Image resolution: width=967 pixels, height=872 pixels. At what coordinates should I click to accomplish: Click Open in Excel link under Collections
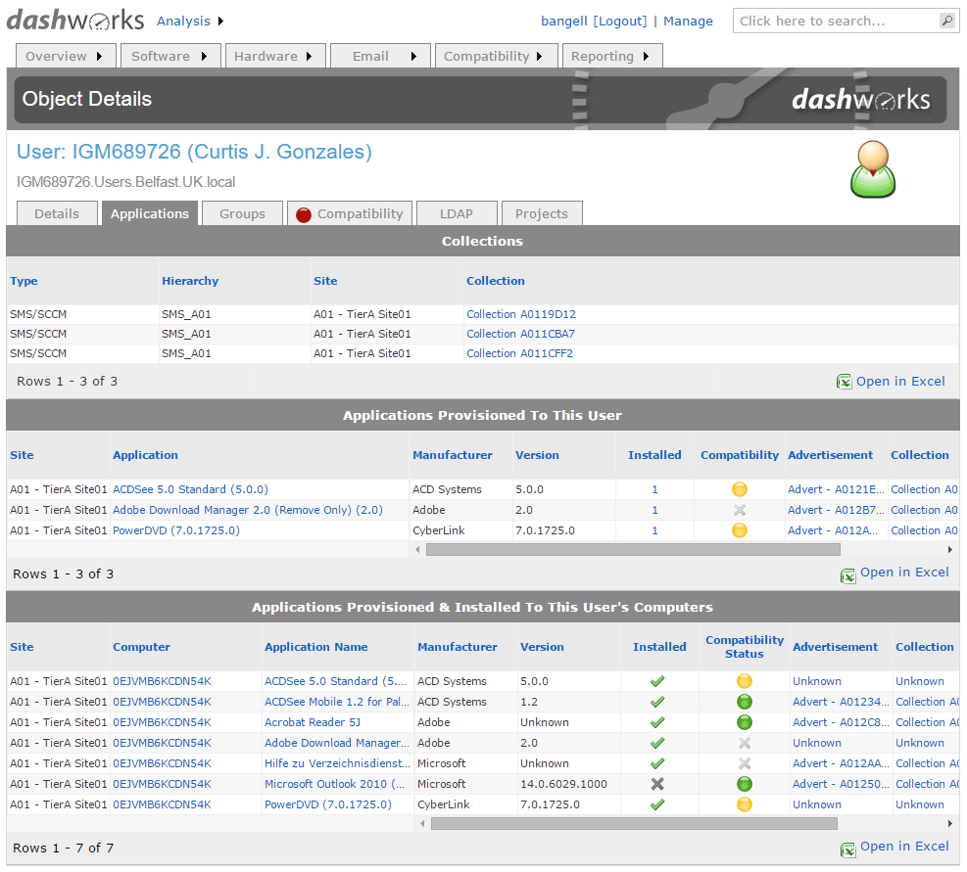click(x=900, y=382)
